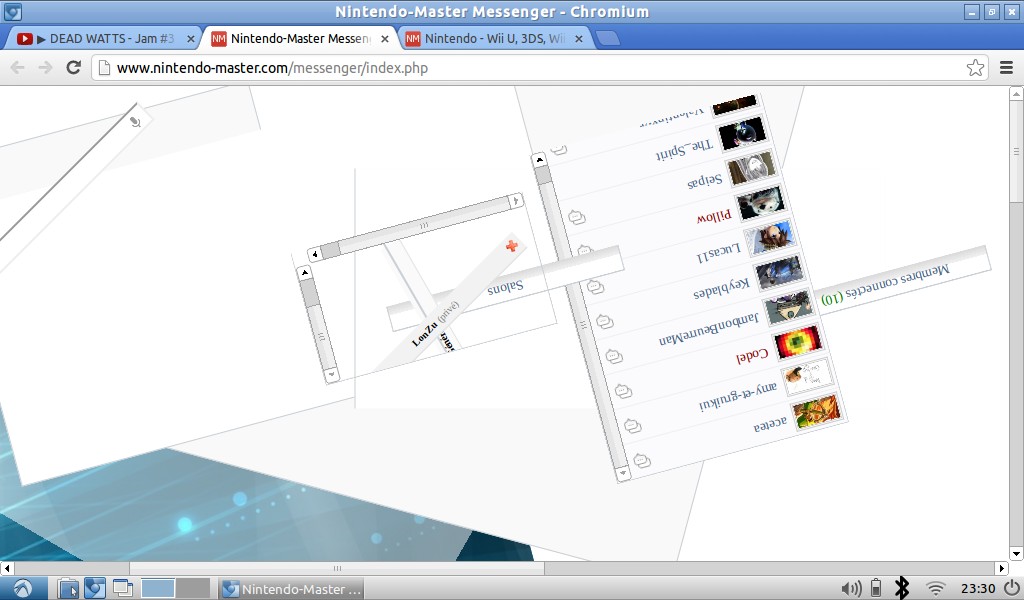Select Codel's pixel-art avatar
The image size is (1024, 600).
tap(797, 341)
